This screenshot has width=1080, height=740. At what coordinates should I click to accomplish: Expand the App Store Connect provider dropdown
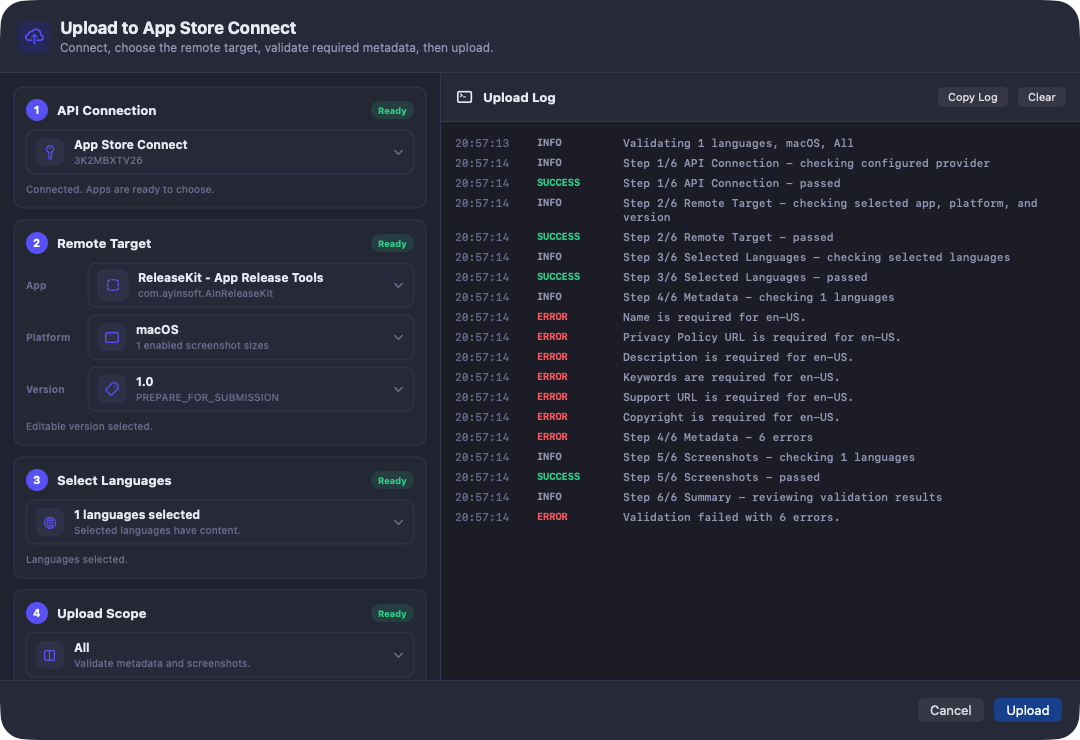click(x=220, y=152)
